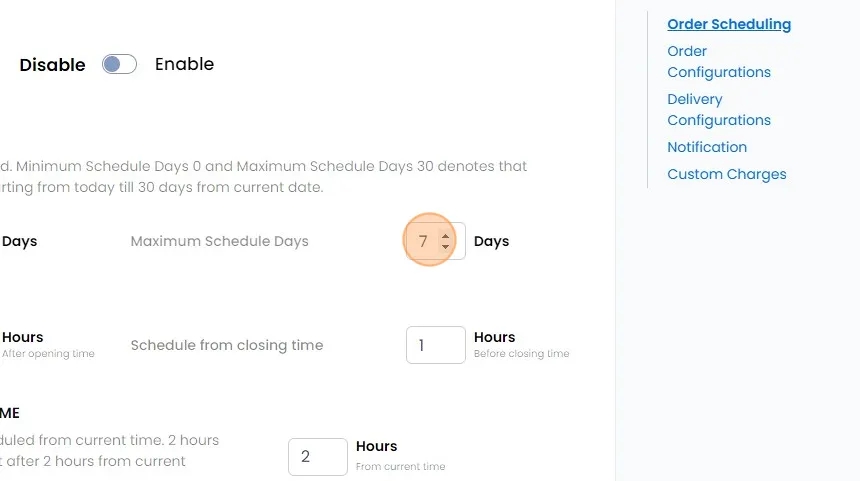Image resolution: width=860 pixels, height=481 pixels.
Task: Select the From current time hours field
Action: pyautogui.click(x=317, y=456)
